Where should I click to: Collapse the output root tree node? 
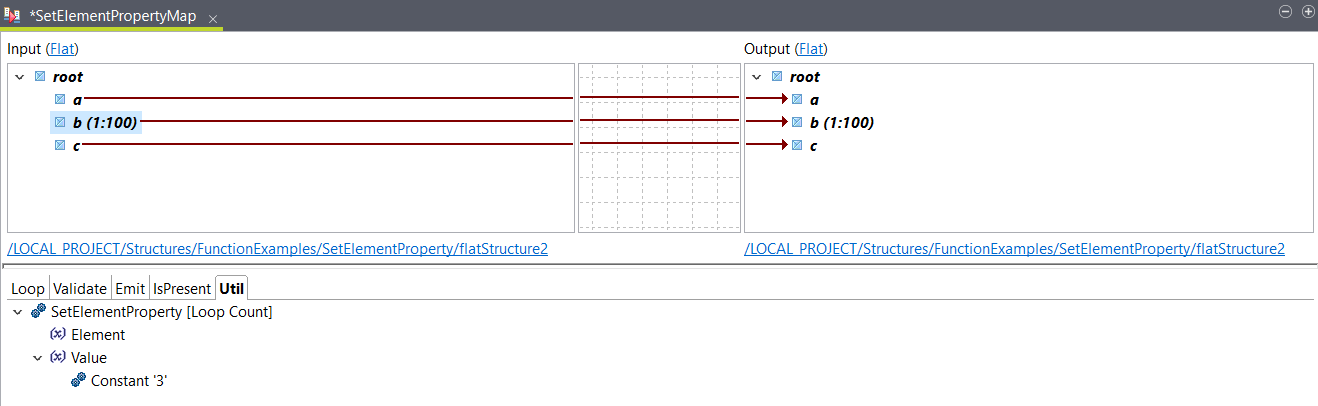coord(756,77)
